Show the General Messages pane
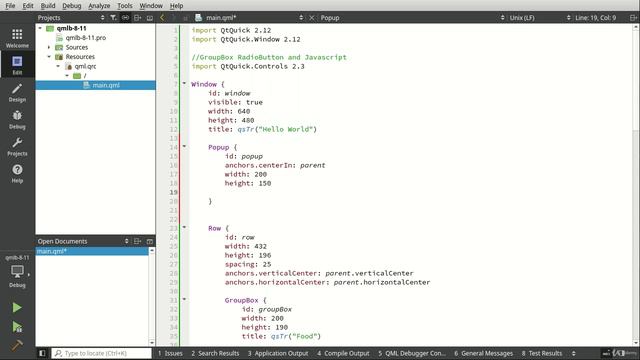This screenshot has height=360, width=640. [484, 353]
